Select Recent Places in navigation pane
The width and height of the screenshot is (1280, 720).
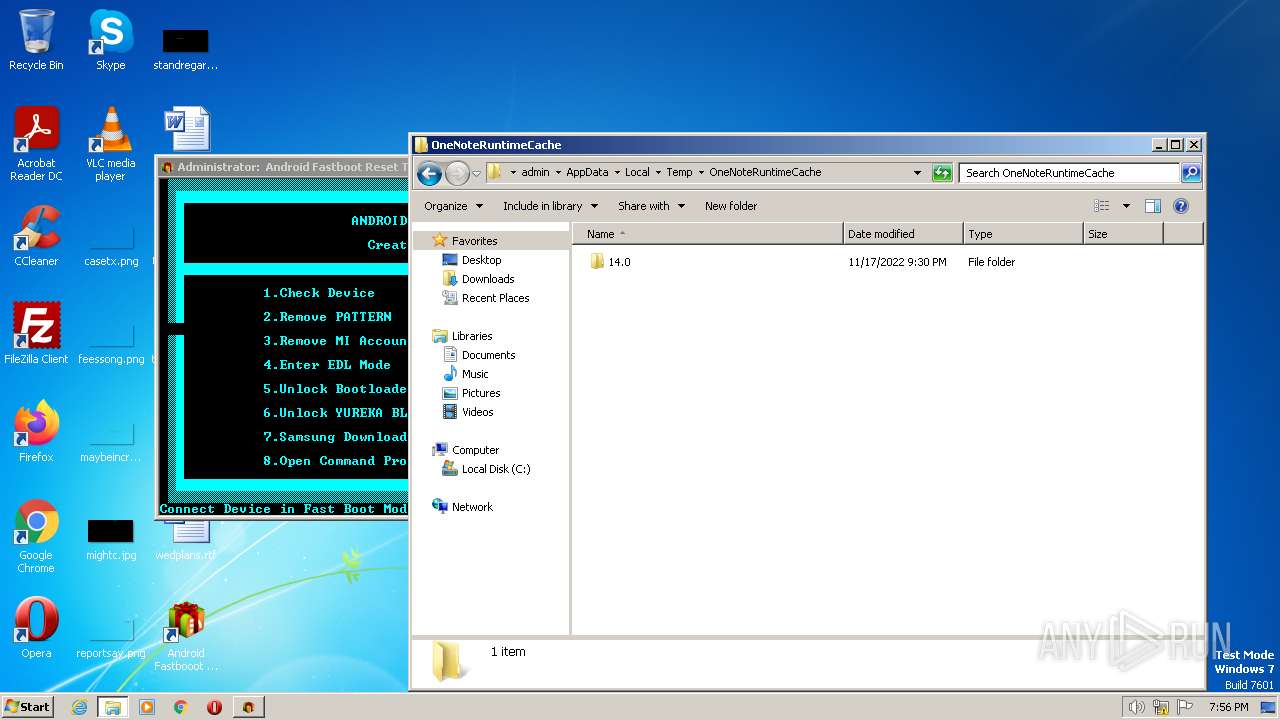coord(495,298)
